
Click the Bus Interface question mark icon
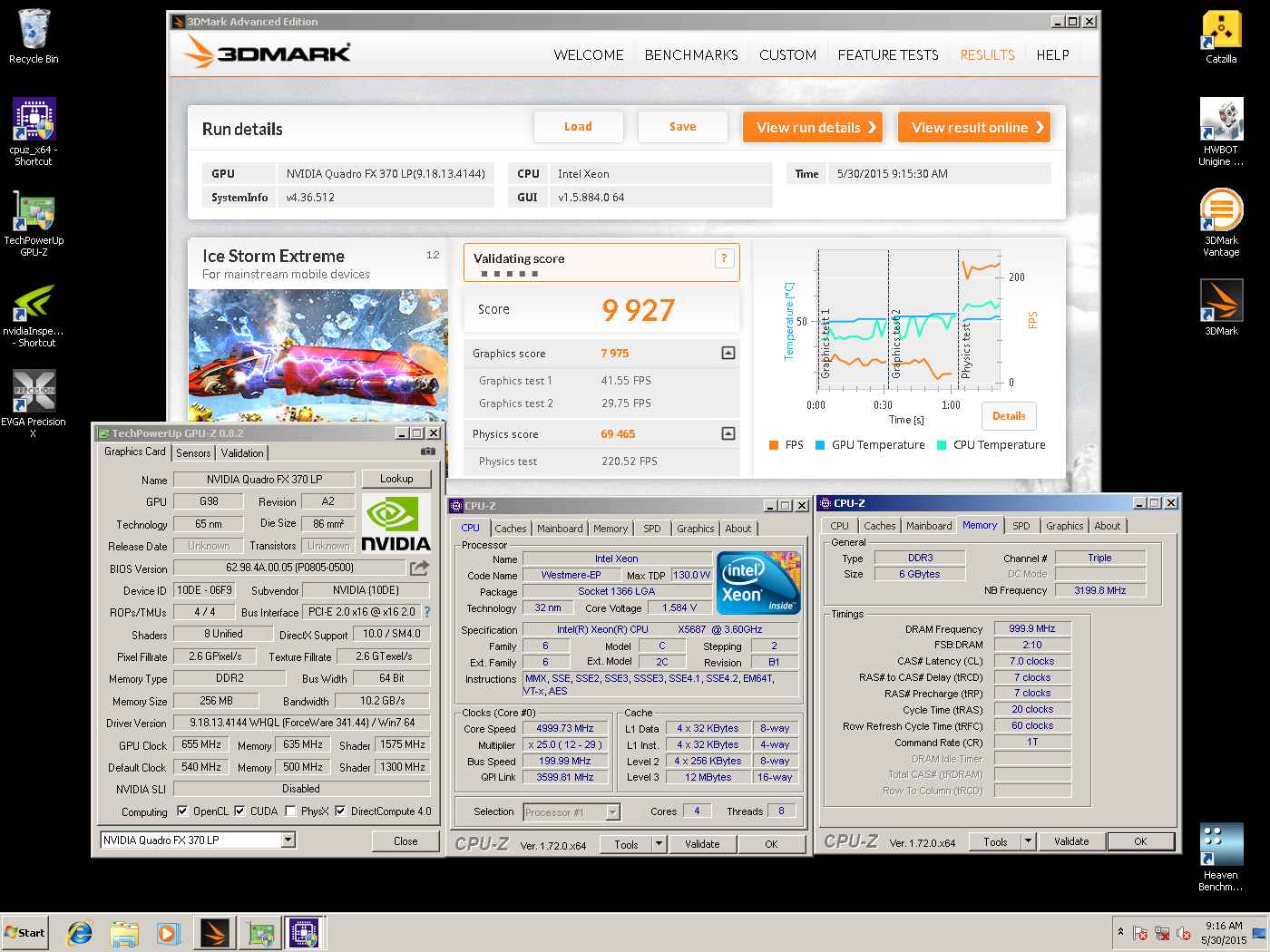pyautogui.click(x=427, y=612)
